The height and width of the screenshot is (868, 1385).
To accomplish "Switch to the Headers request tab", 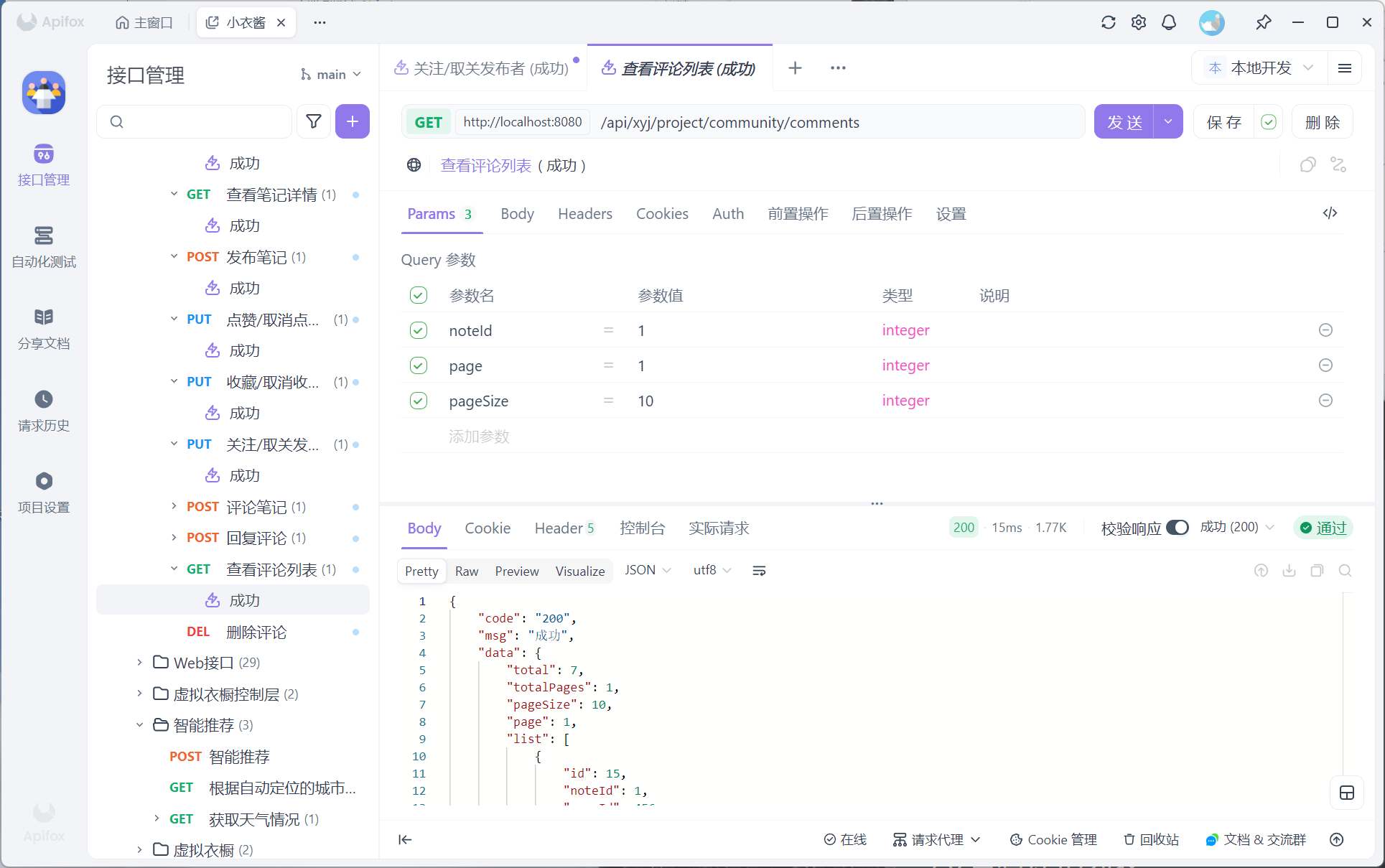I will pyautogui.click(x=584, y=214).
